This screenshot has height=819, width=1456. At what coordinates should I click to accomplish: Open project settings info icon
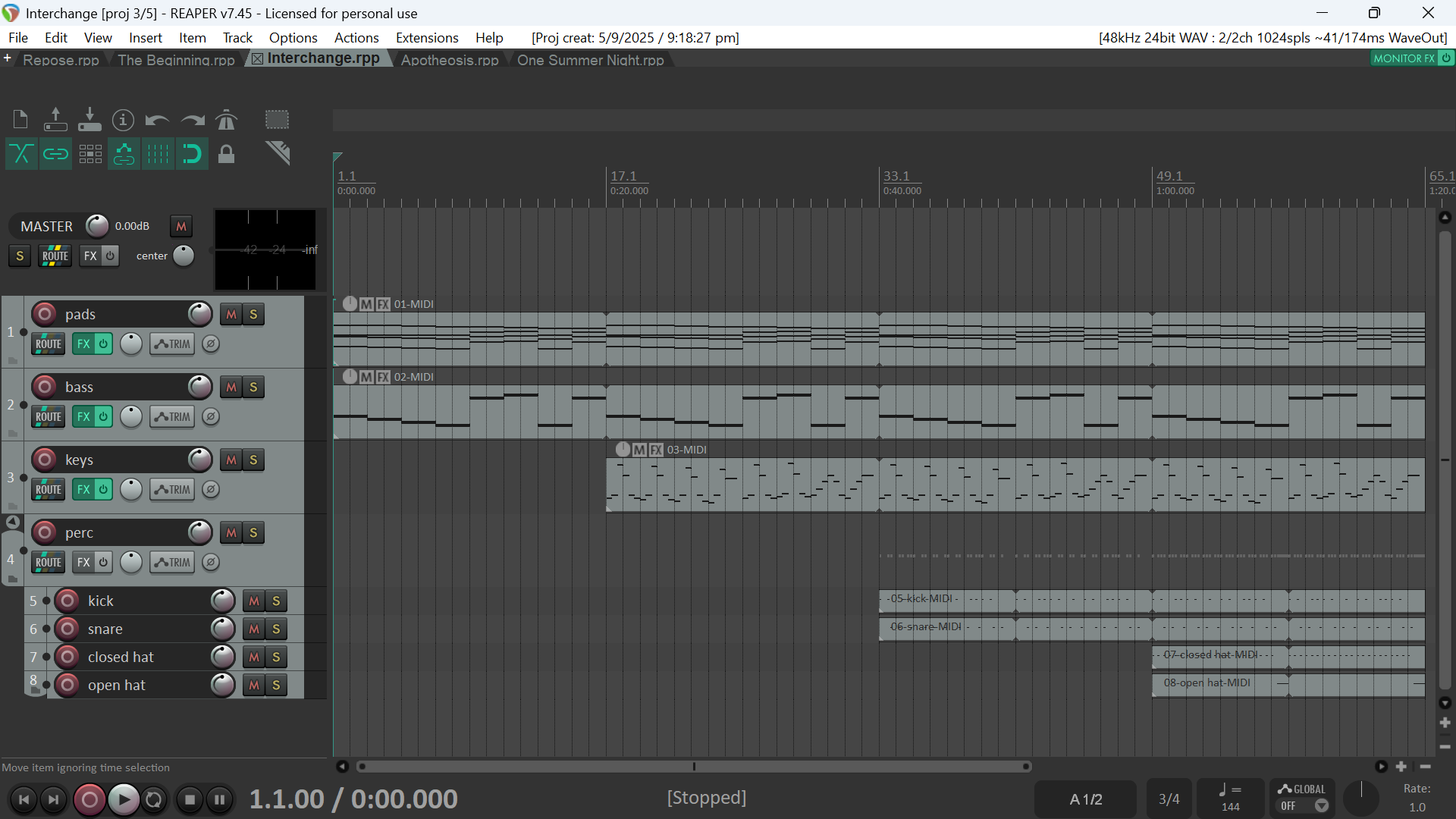[x=123, y=120]
